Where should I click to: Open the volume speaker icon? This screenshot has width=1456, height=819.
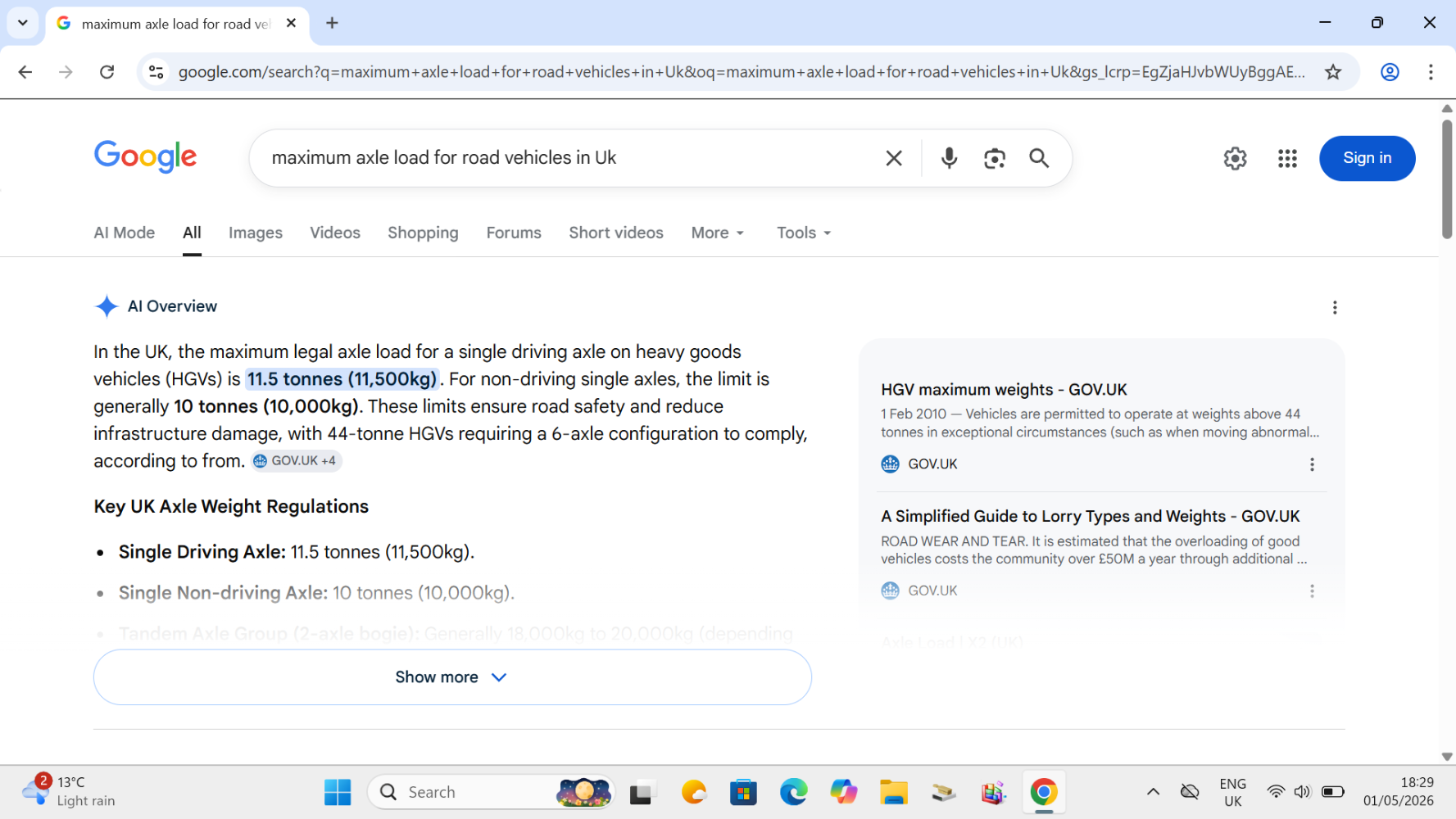click(1302, 792)
